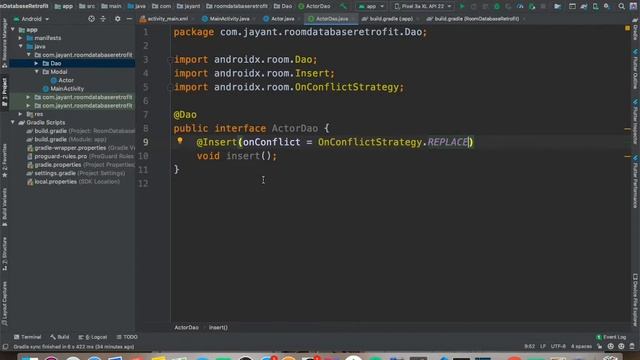Switch to the build.gradle (app) tab
This screenshot has height=360, width=640.
pos(387,19)
